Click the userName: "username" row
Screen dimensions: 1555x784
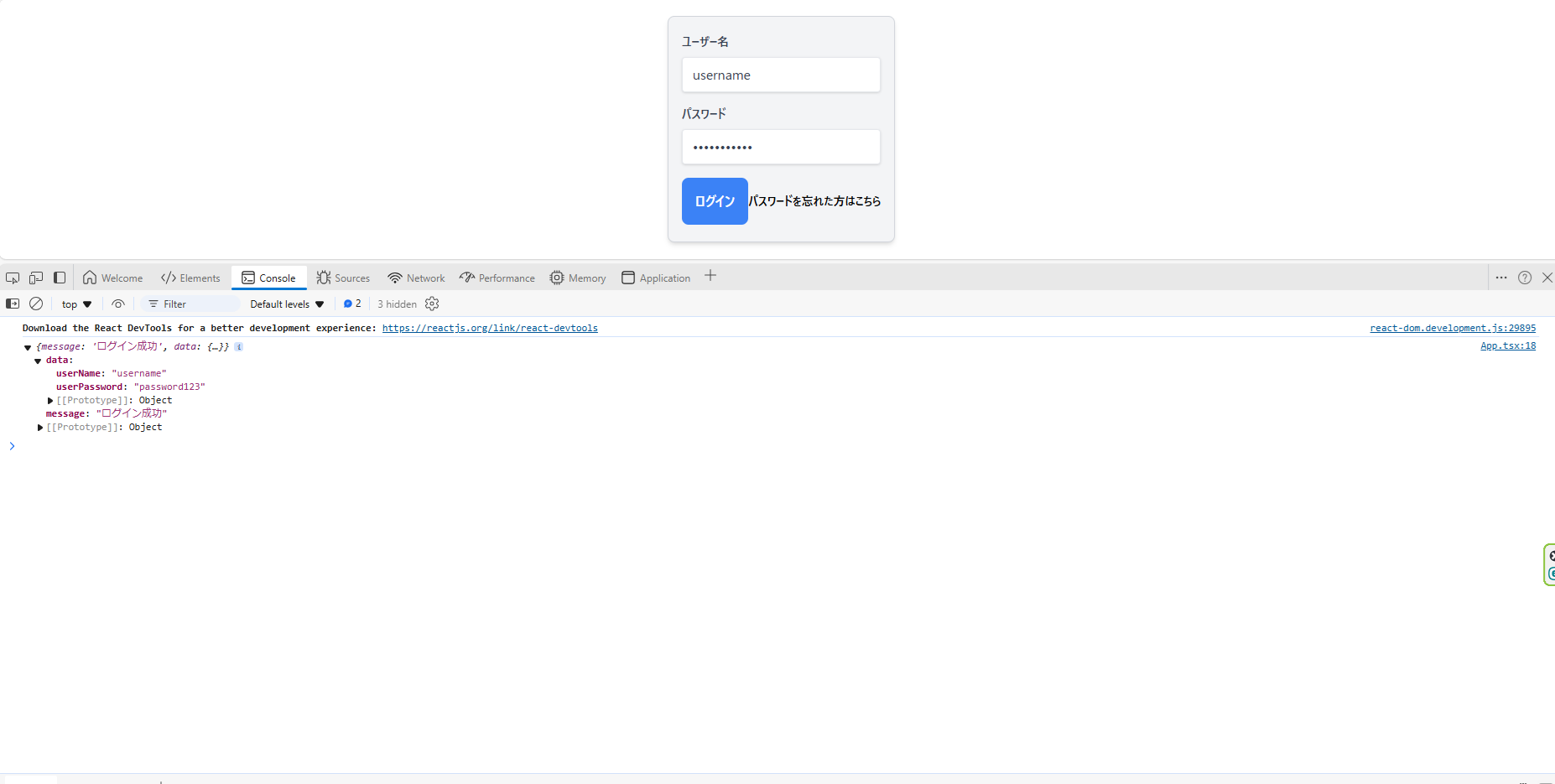point(111,373)
